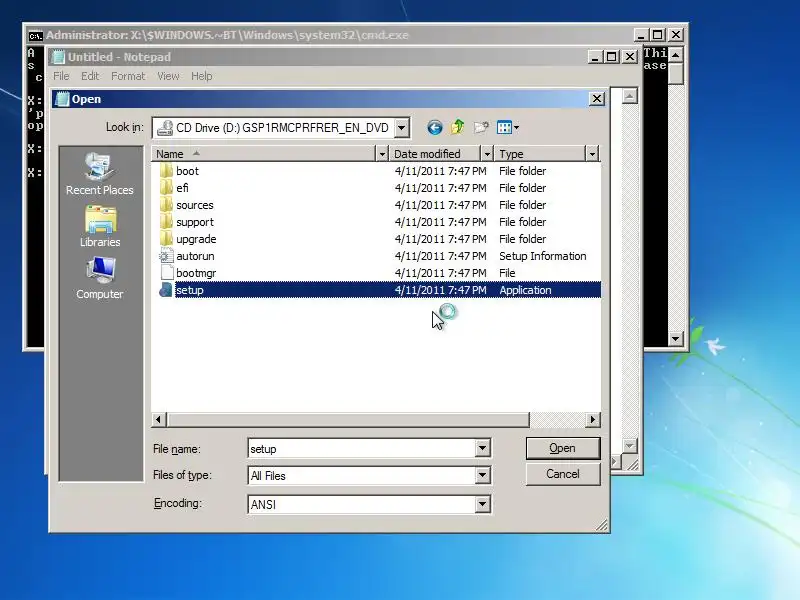Click the Notepad icon in Open dialog title
Image resolution: width=800 pixels, height=600 pixels.
(x=62, y=99)
